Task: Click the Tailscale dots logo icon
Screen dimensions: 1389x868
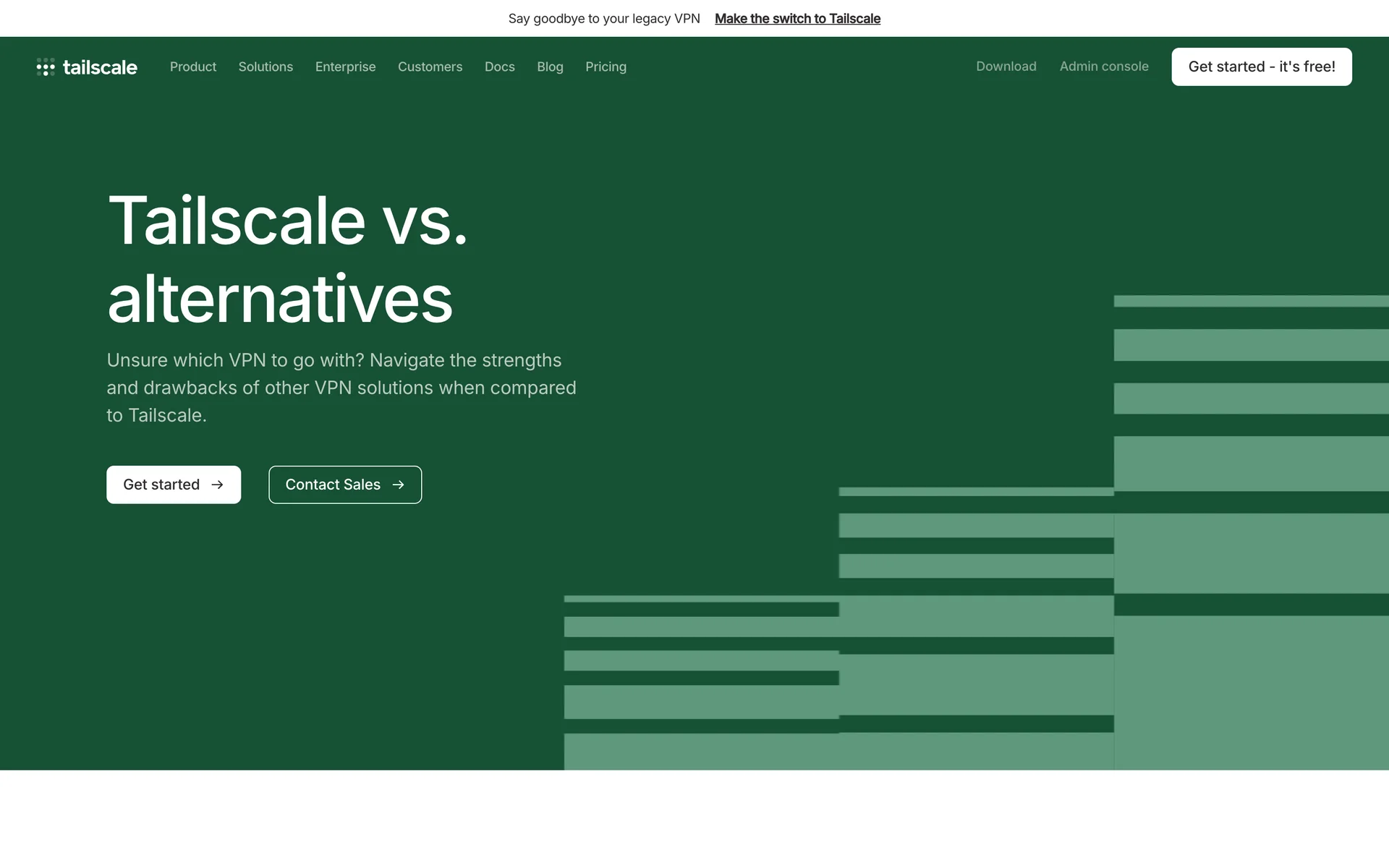Action: tap(46, 67)
